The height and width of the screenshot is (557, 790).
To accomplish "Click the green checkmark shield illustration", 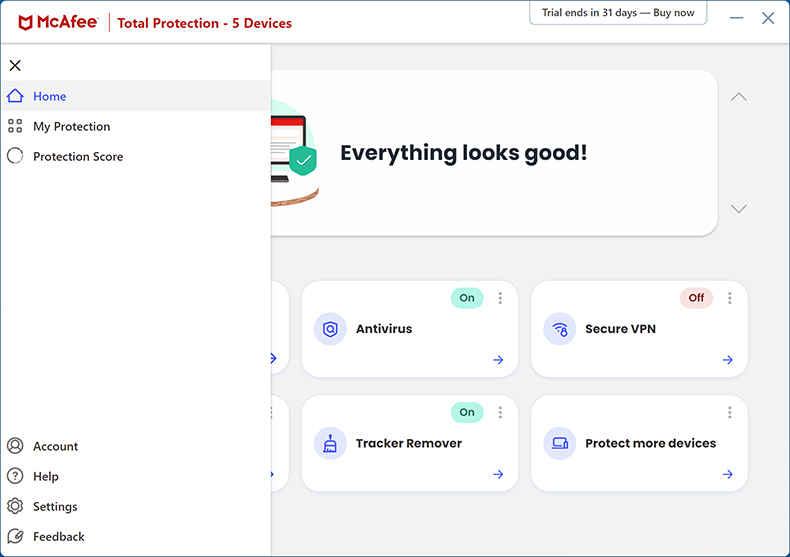I will tap(303, 160).
